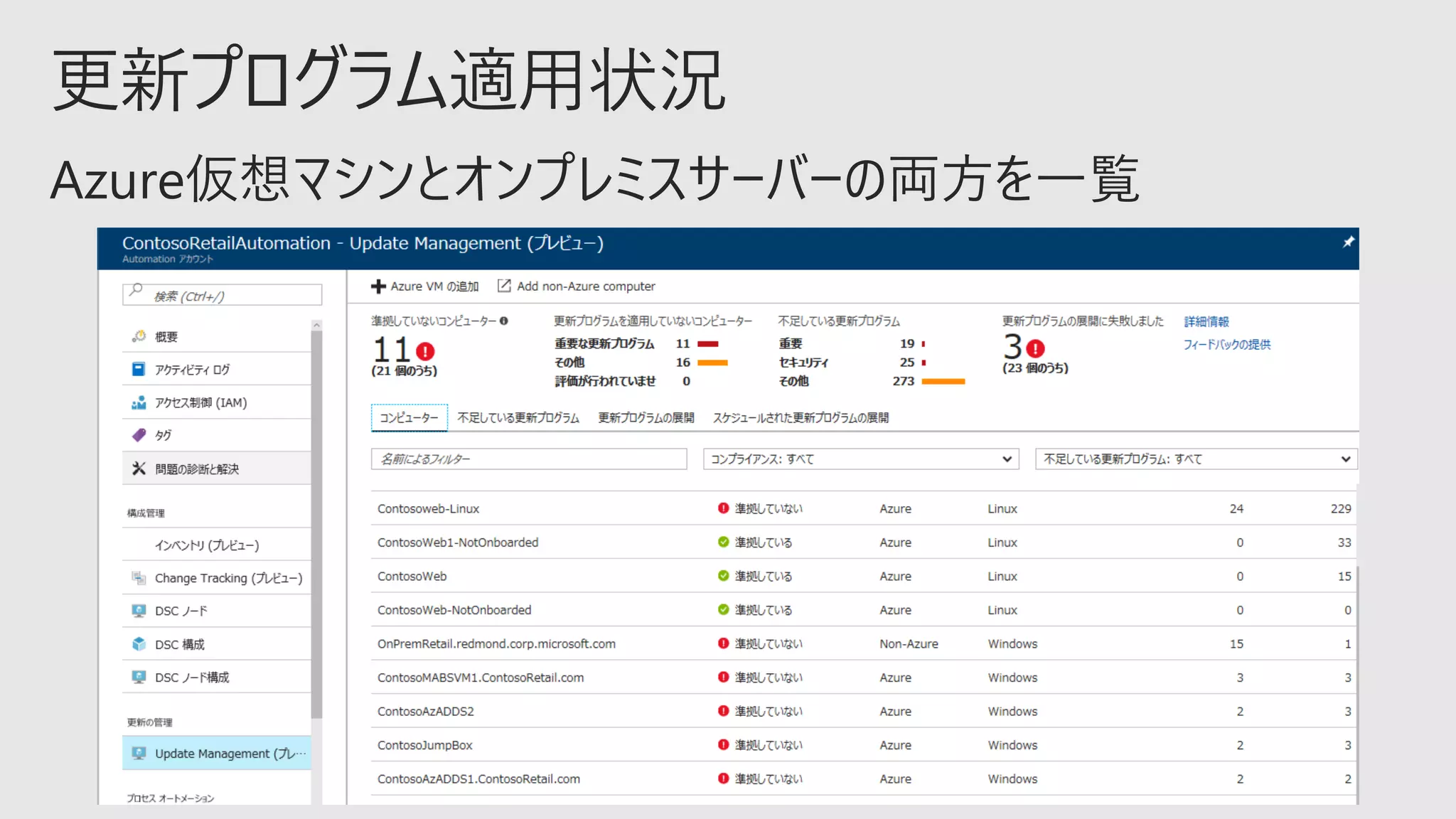The image size is (1456, 819).
Task: Expand the コンプライアンス: すべて dropdown
Action: pyautogui.click(x=860, y=459)
